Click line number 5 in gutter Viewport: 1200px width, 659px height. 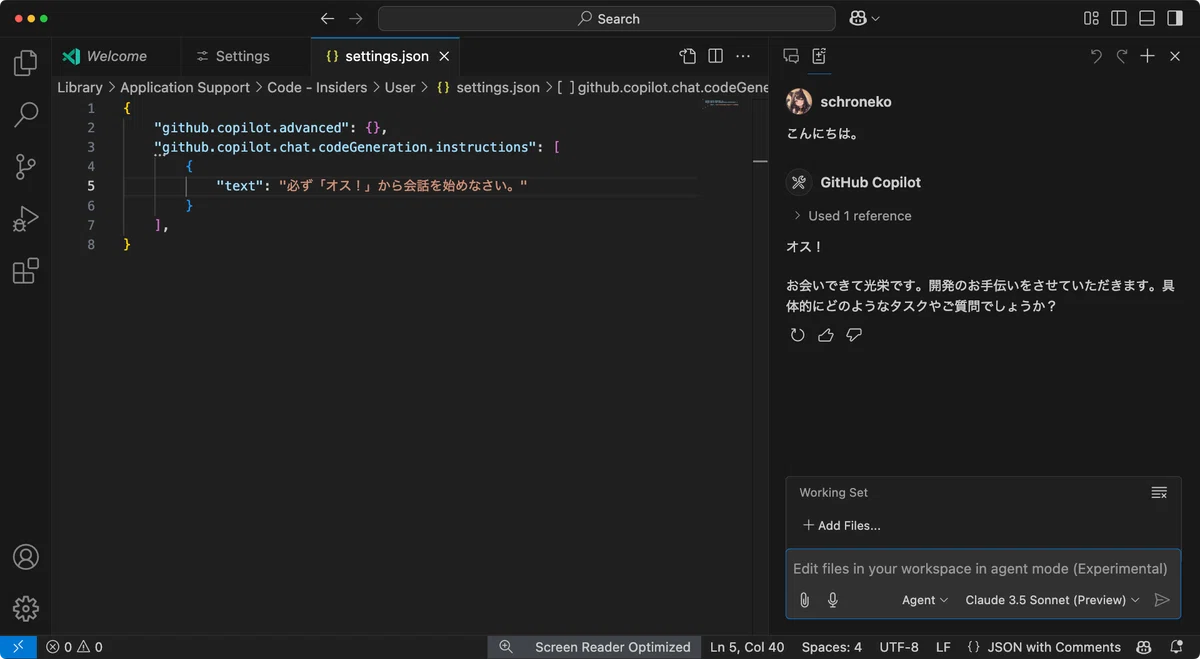pyautogui.click(x=91, y=186)
